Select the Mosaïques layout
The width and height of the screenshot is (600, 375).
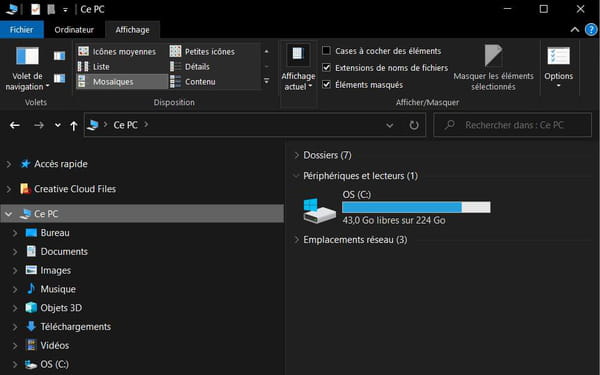[122, 82]
